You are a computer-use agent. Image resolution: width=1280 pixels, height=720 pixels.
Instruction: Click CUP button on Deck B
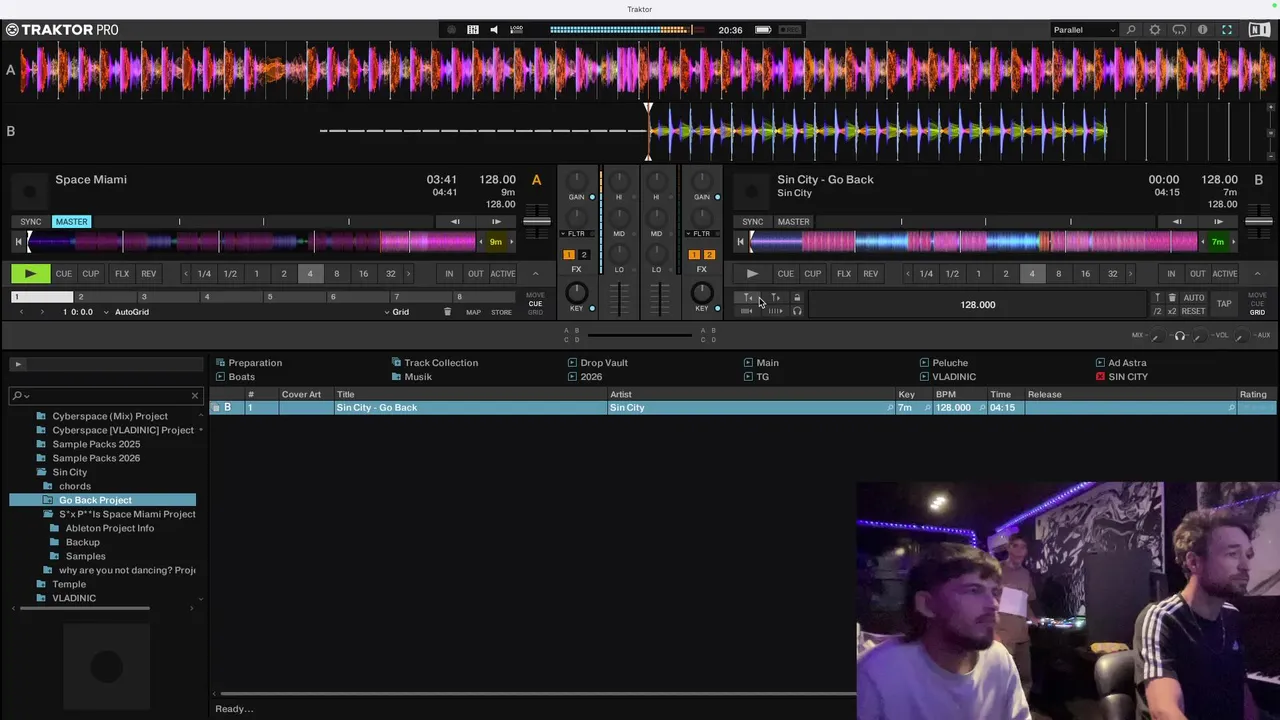[x=812, y=274]
